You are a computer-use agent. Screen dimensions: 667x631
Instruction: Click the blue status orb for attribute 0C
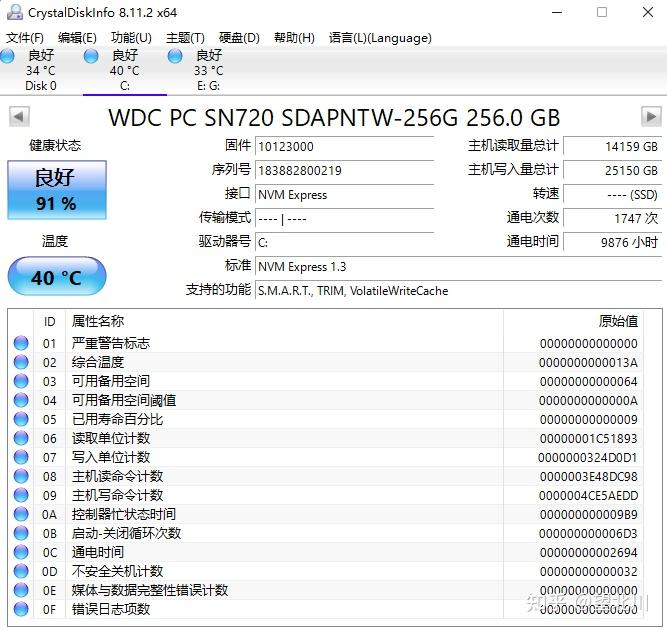pos(21,552)
